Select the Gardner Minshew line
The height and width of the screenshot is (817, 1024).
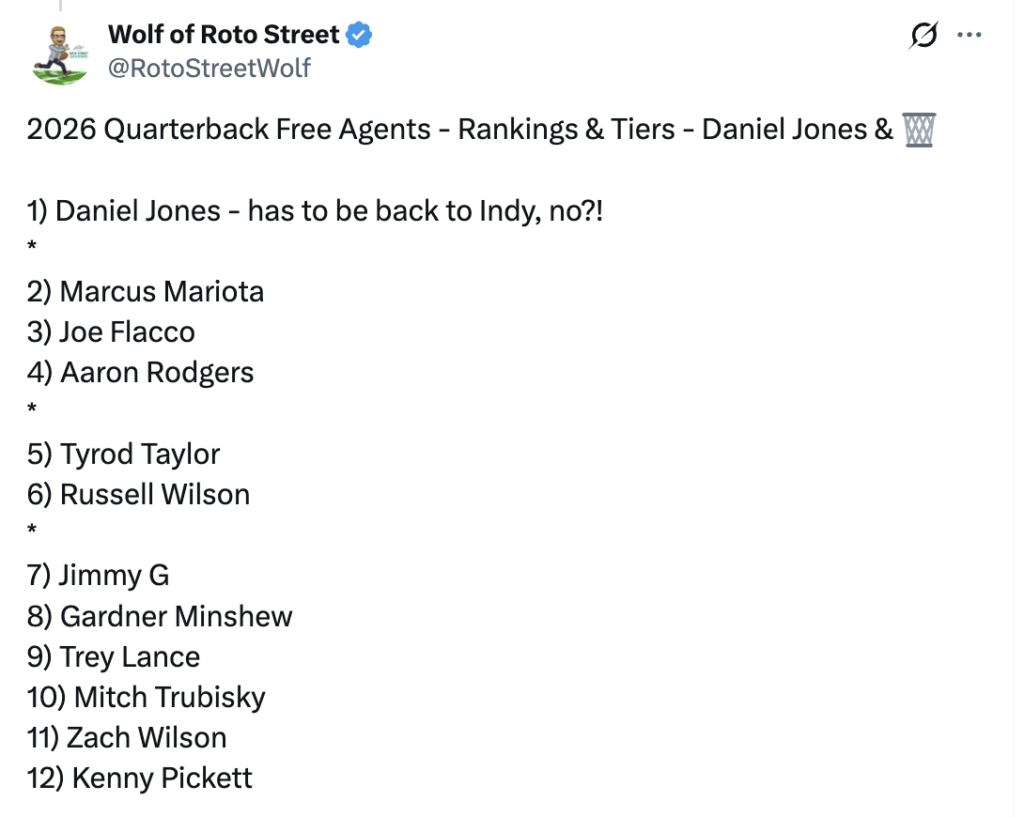point(160,616)
